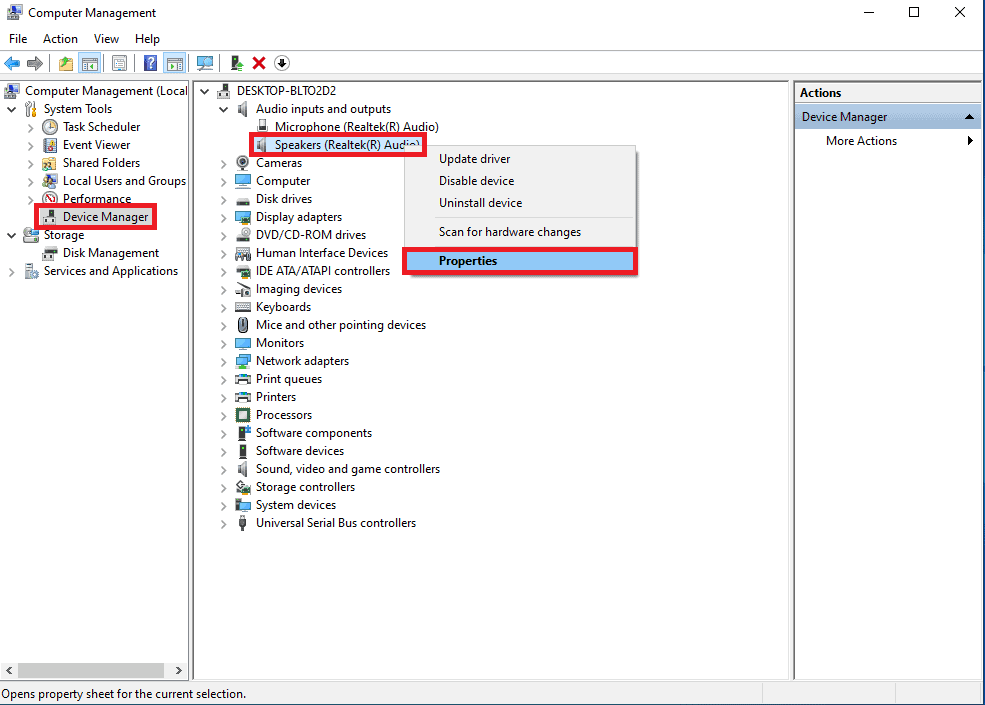
Task: Open Help from the toolbar icon
Action: [x=149, y=63]
